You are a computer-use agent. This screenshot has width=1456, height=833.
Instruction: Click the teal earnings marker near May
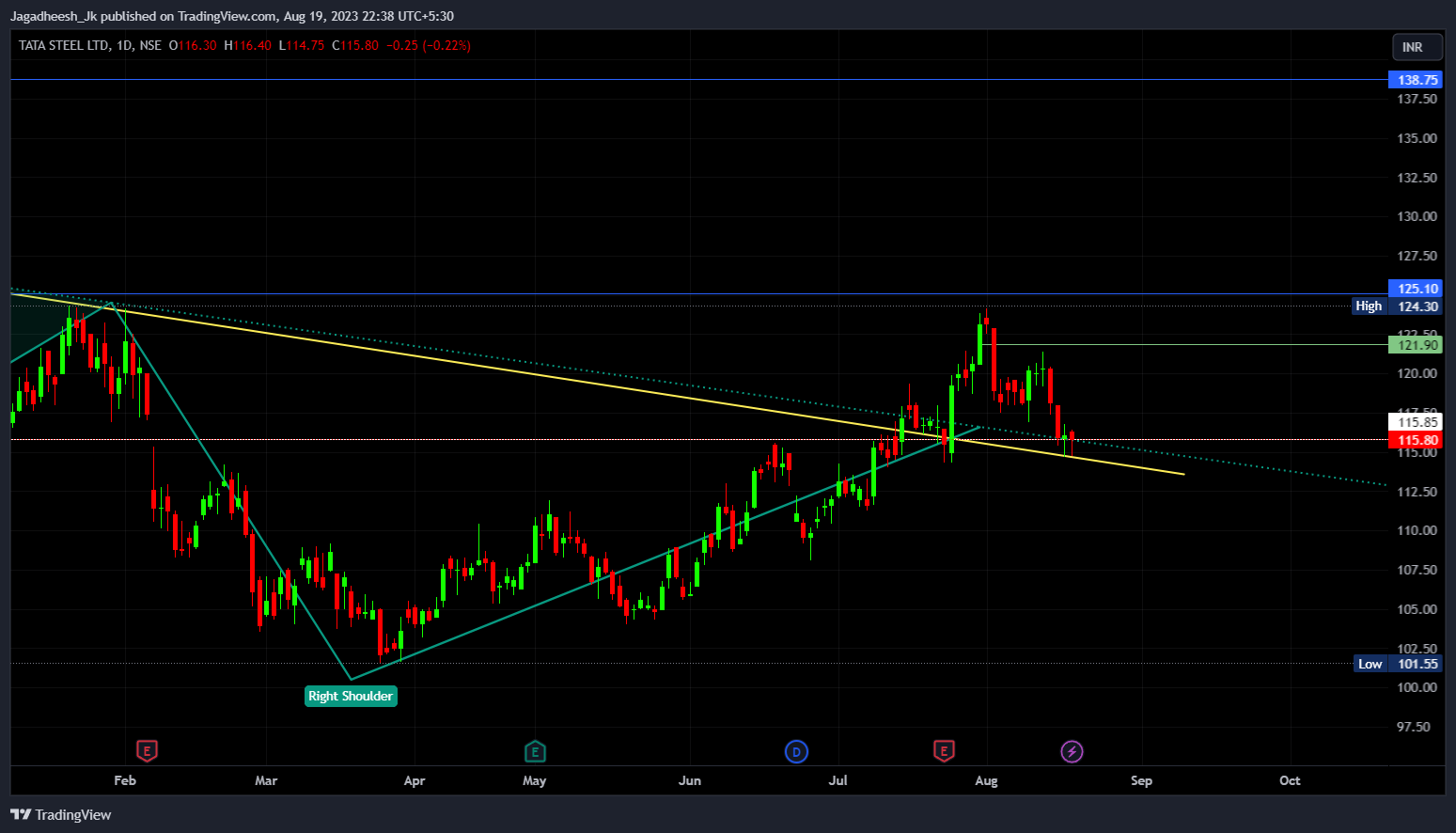tap(535, 751)
